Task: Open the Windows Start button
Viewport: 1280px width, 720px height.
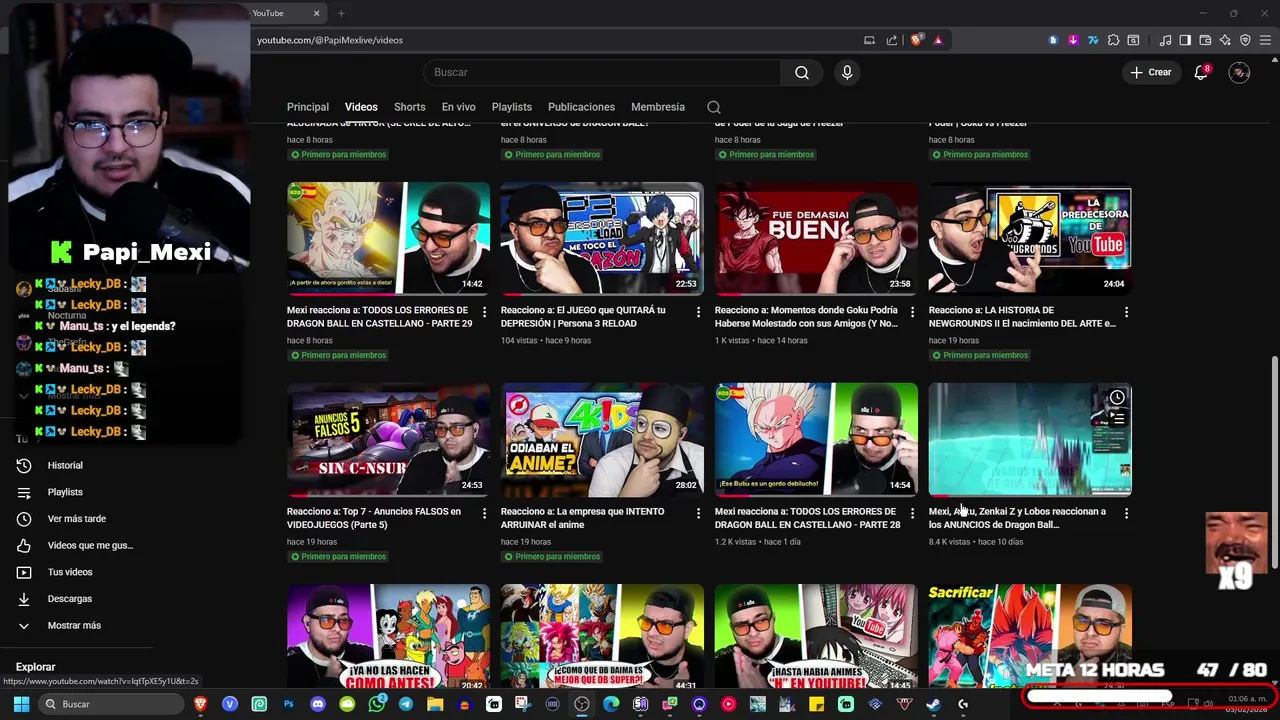Action: click(21, 704)
